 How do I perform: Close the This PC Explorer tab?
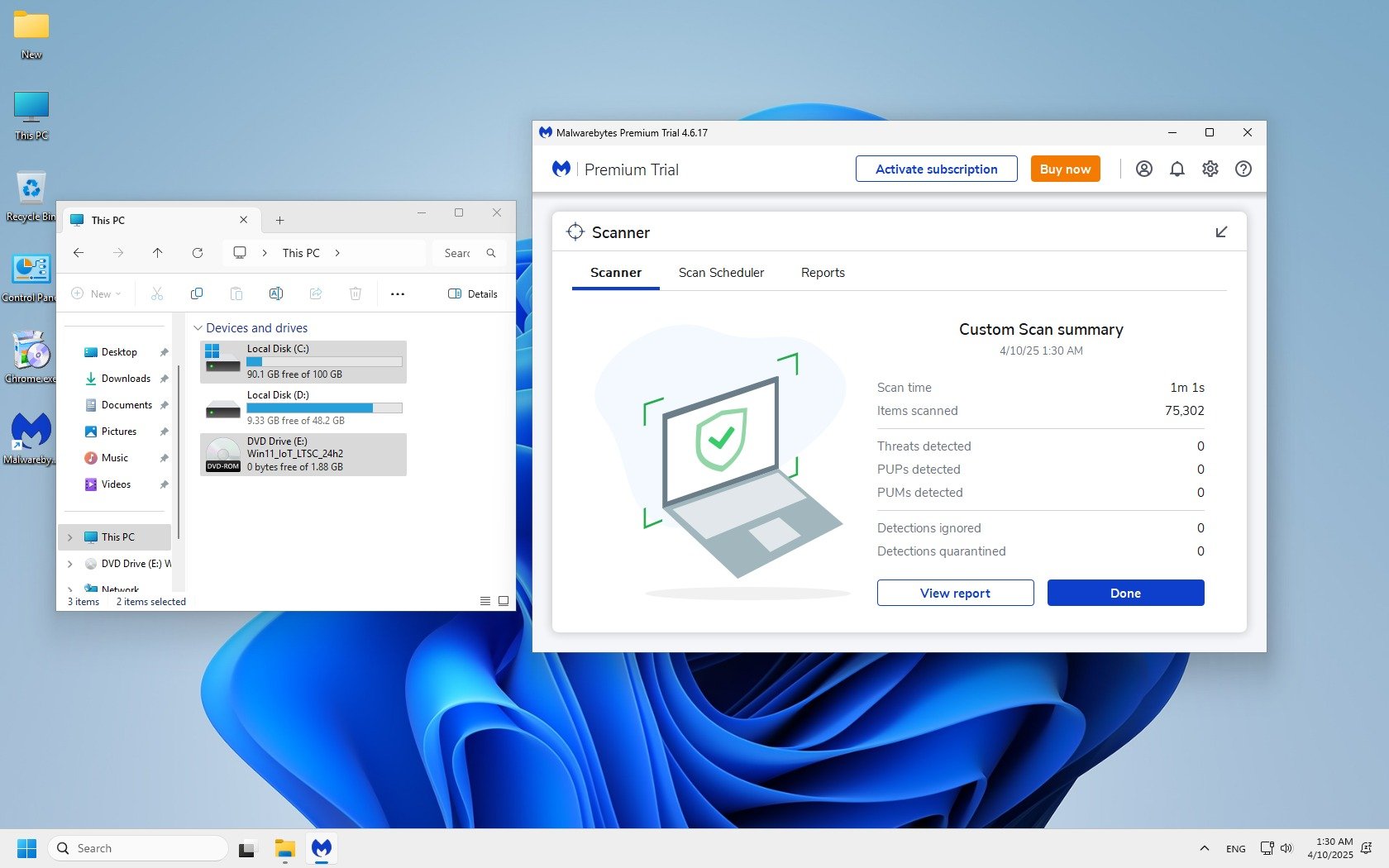(244, 220)
